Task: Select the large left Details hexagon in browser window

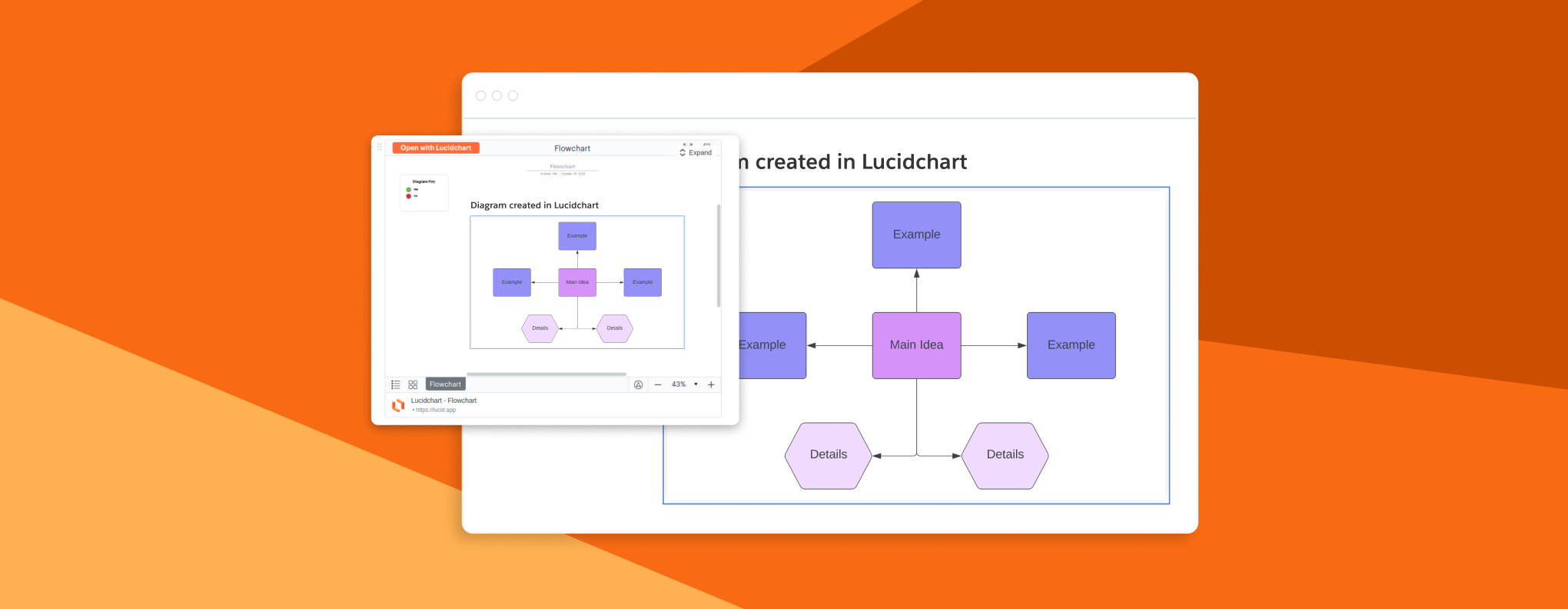Action: pos(829,456)
